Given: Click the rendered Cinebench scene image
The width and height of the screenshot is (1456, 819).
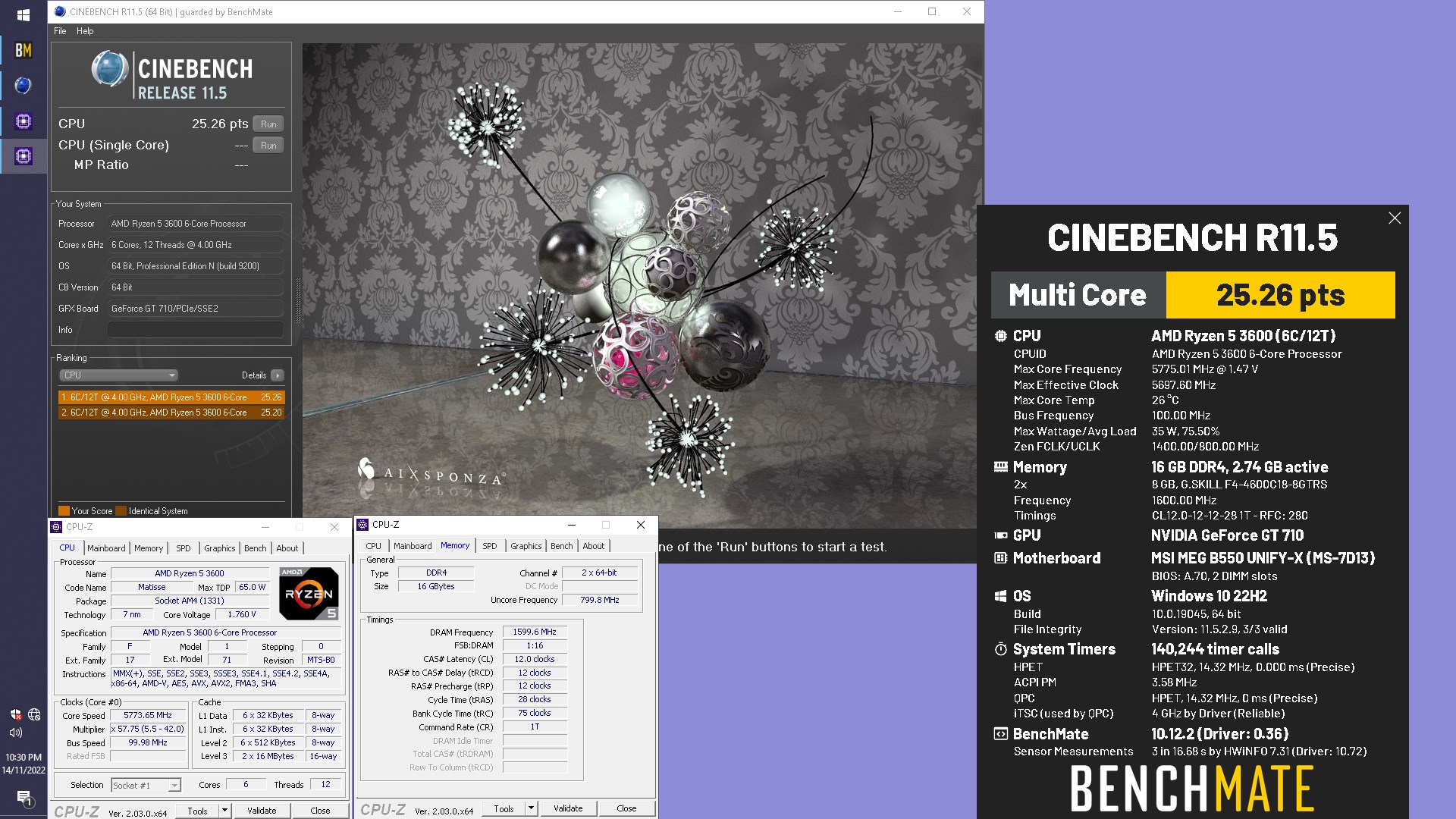Looking at the screenshot, I should [642, 285].
